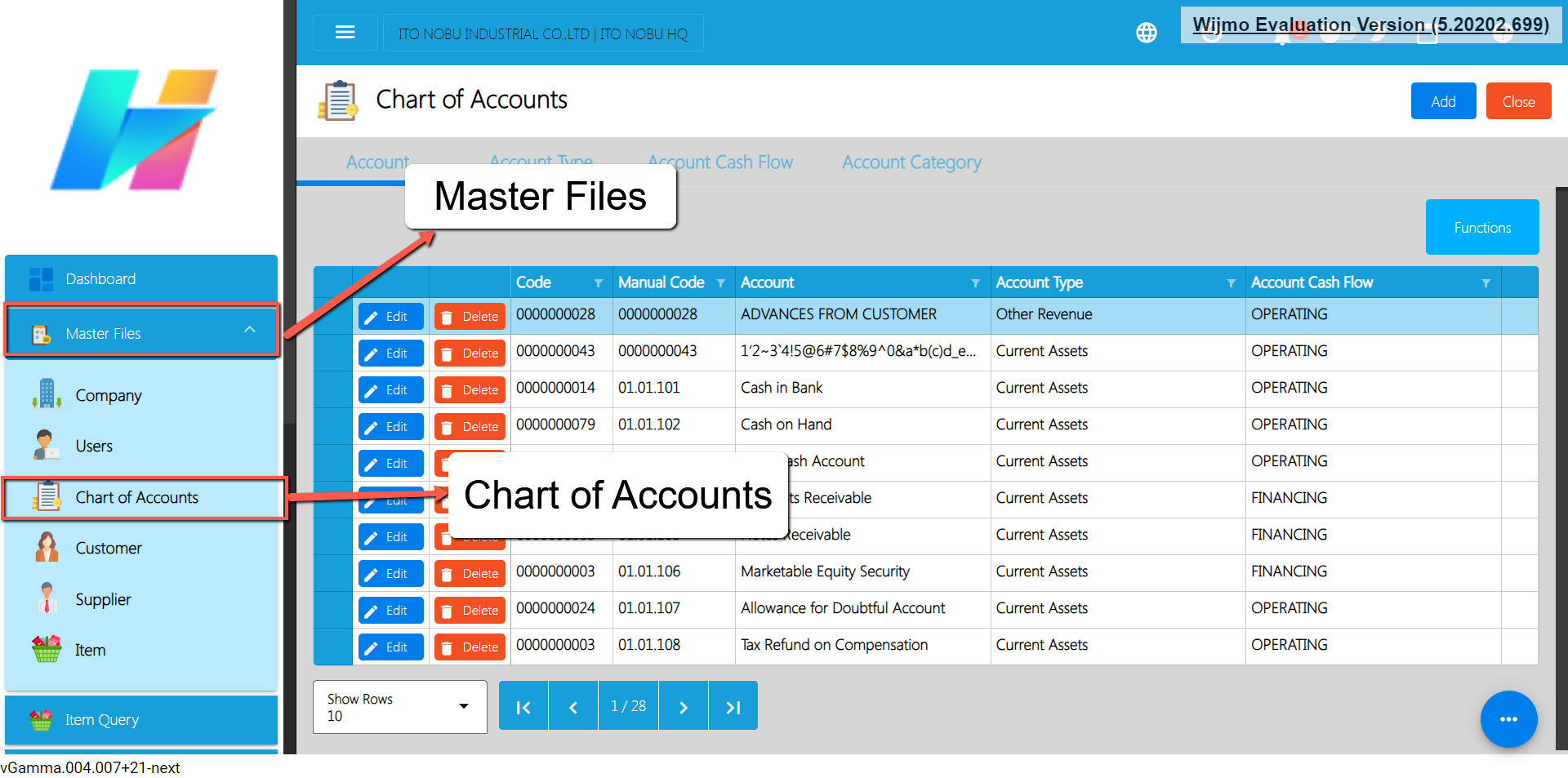Click the Supplier icon in sidebar
Viewport: 1568px width, 778px height.
click(47, 598)
